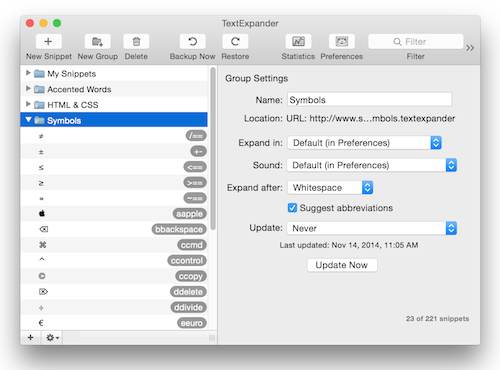The height and width of the screenshot is (370, 500).
Task: Click the ddelete abbreviation badge
Action: point(188,292)
